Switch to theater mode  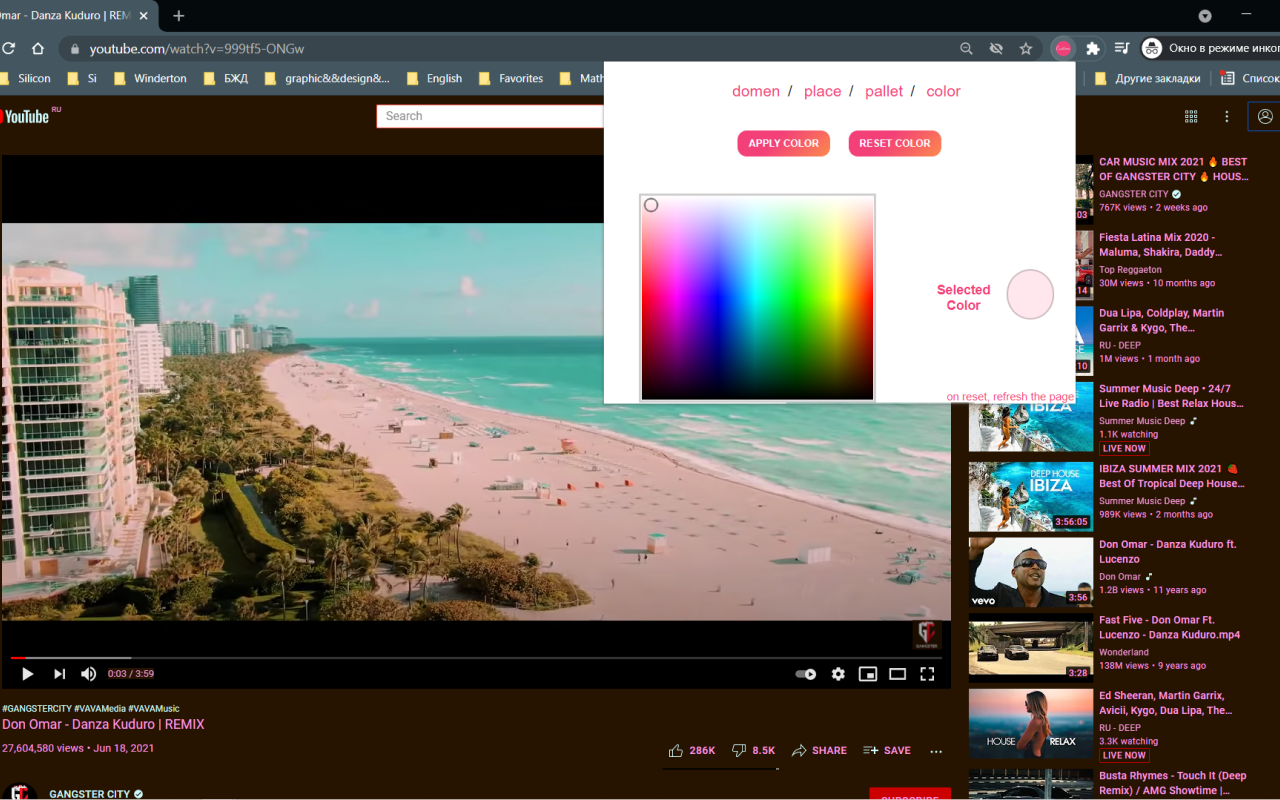click(897, 674)
